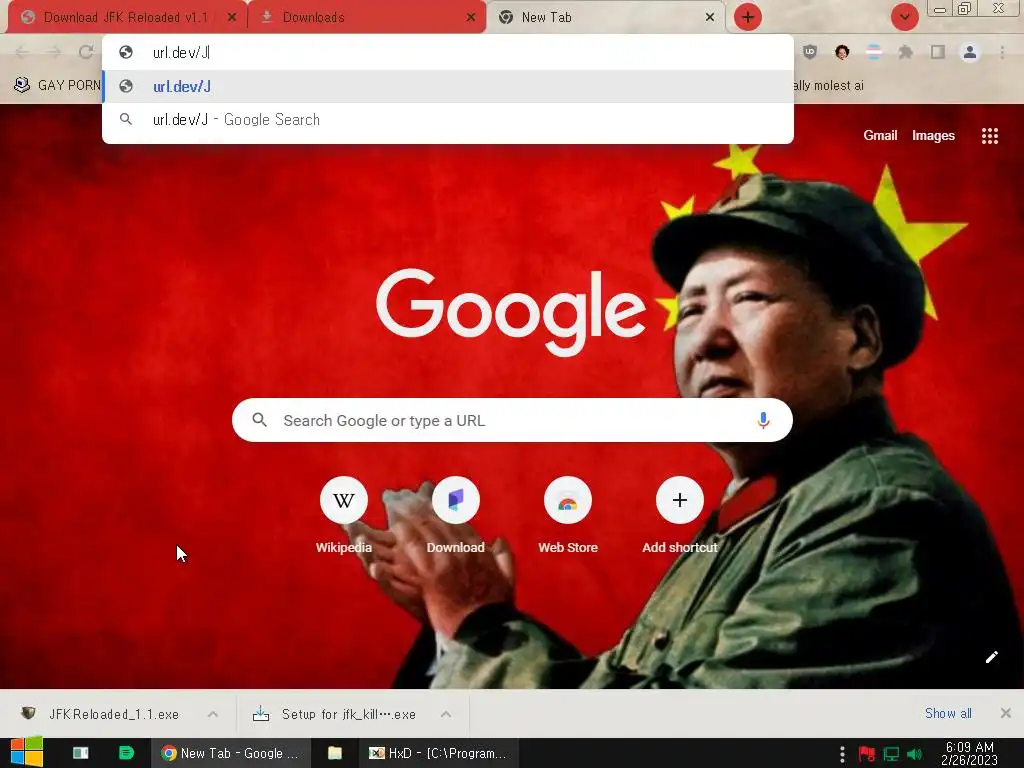Screen dimensions: 1024x768
Task: Open the volume speaker tray icon
Action: tap(915, 754)
